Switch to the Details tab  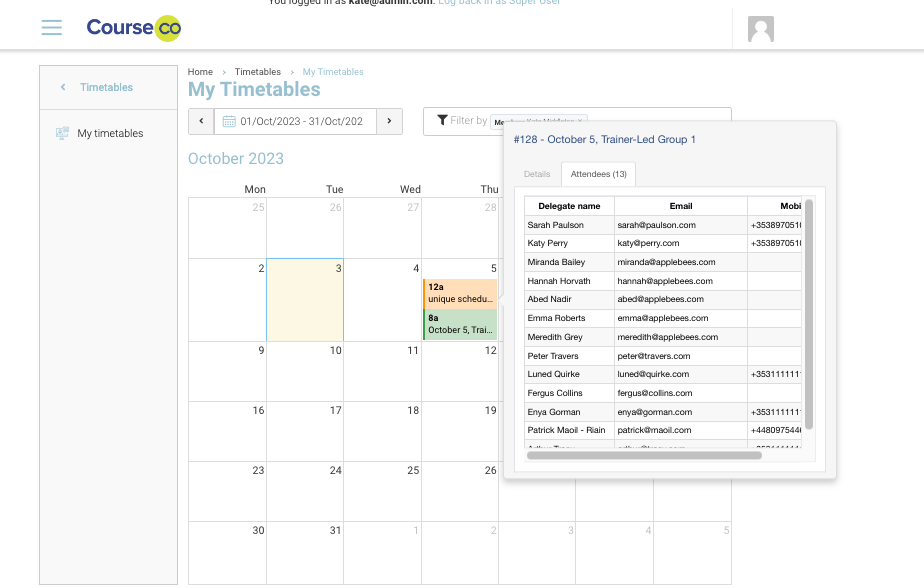(x=537, y=174)
